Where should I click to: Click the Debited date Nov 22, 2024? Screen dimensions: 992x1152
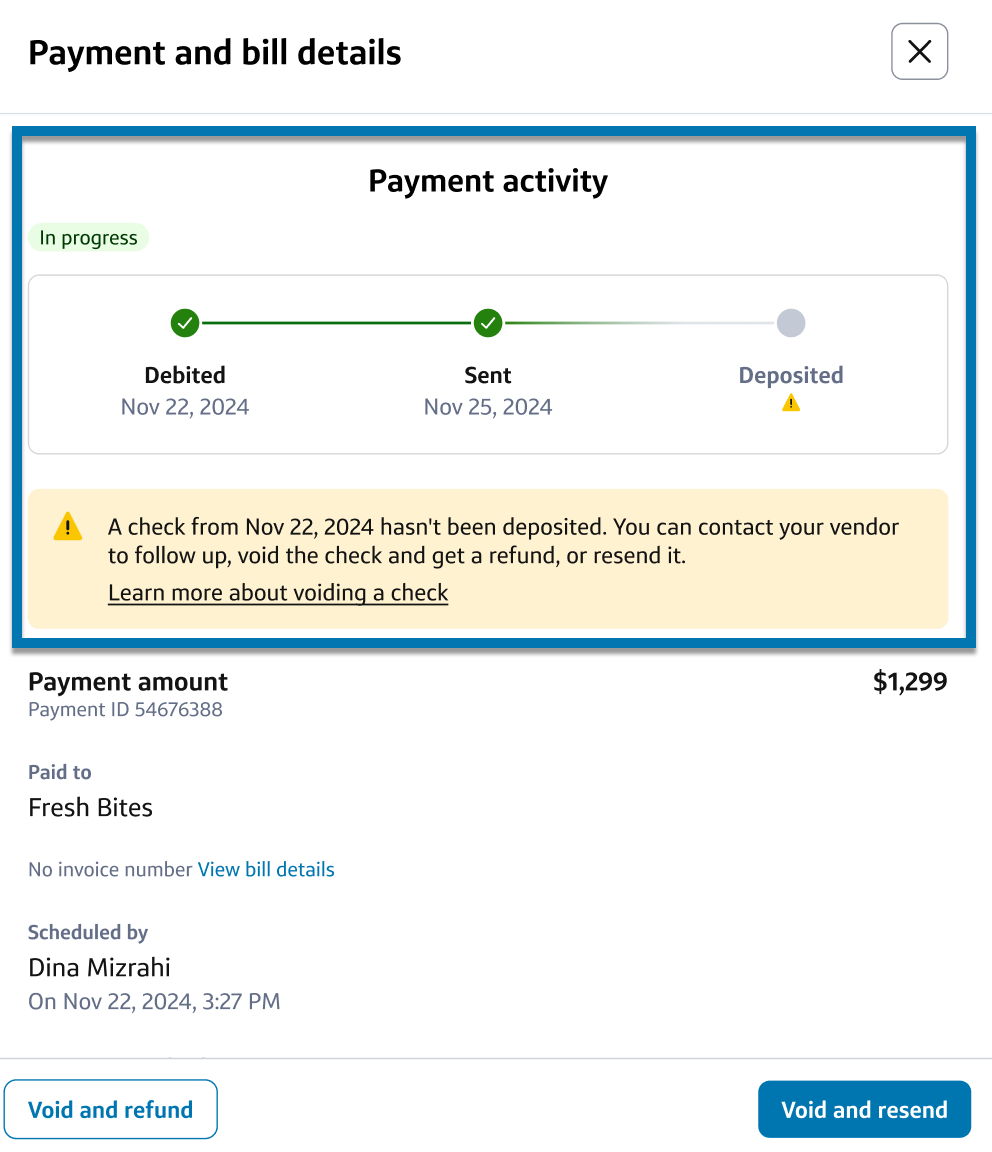point(185,407)
